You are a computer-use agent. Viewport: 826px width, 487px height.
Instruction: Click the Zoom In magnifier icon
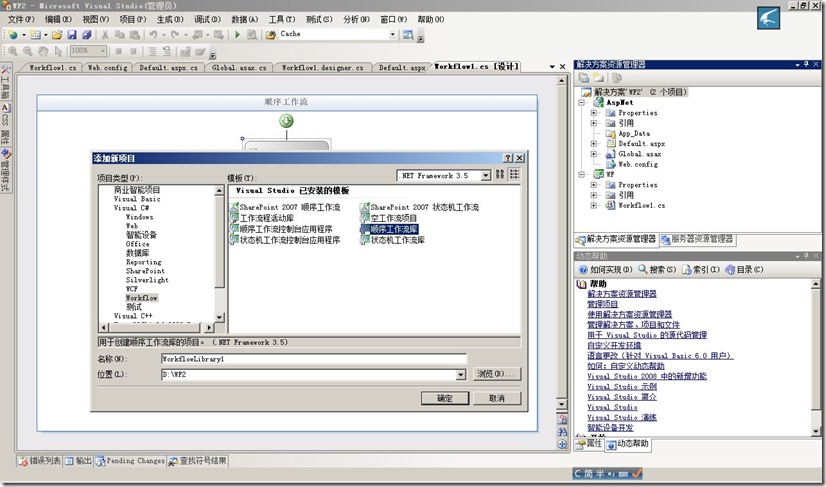click(x=13, y=51)
